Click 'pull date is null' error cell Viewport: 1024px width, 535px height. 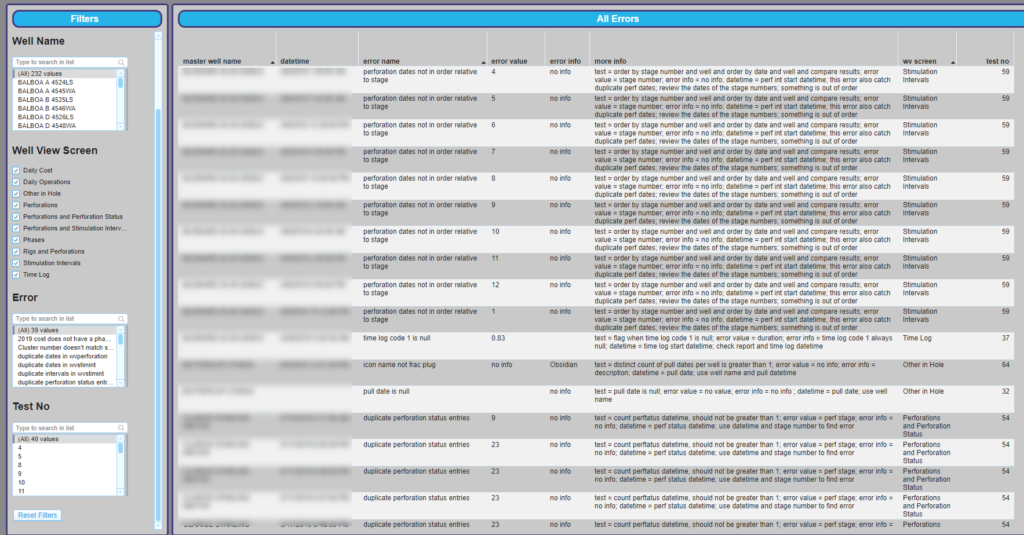(386, 391)
